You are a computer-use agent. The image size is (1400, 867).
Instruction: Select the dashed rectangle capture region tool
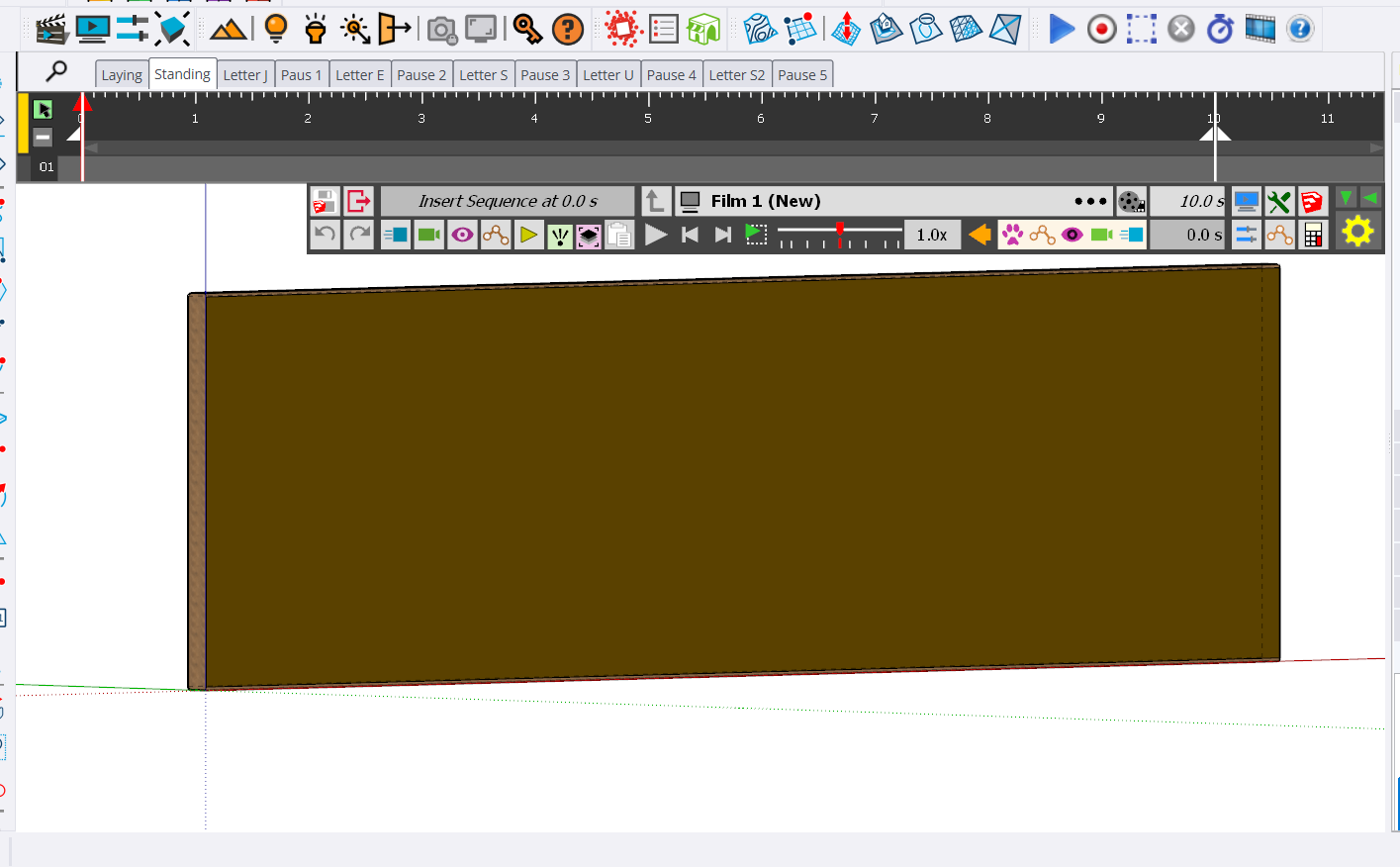coord(1141,29)
